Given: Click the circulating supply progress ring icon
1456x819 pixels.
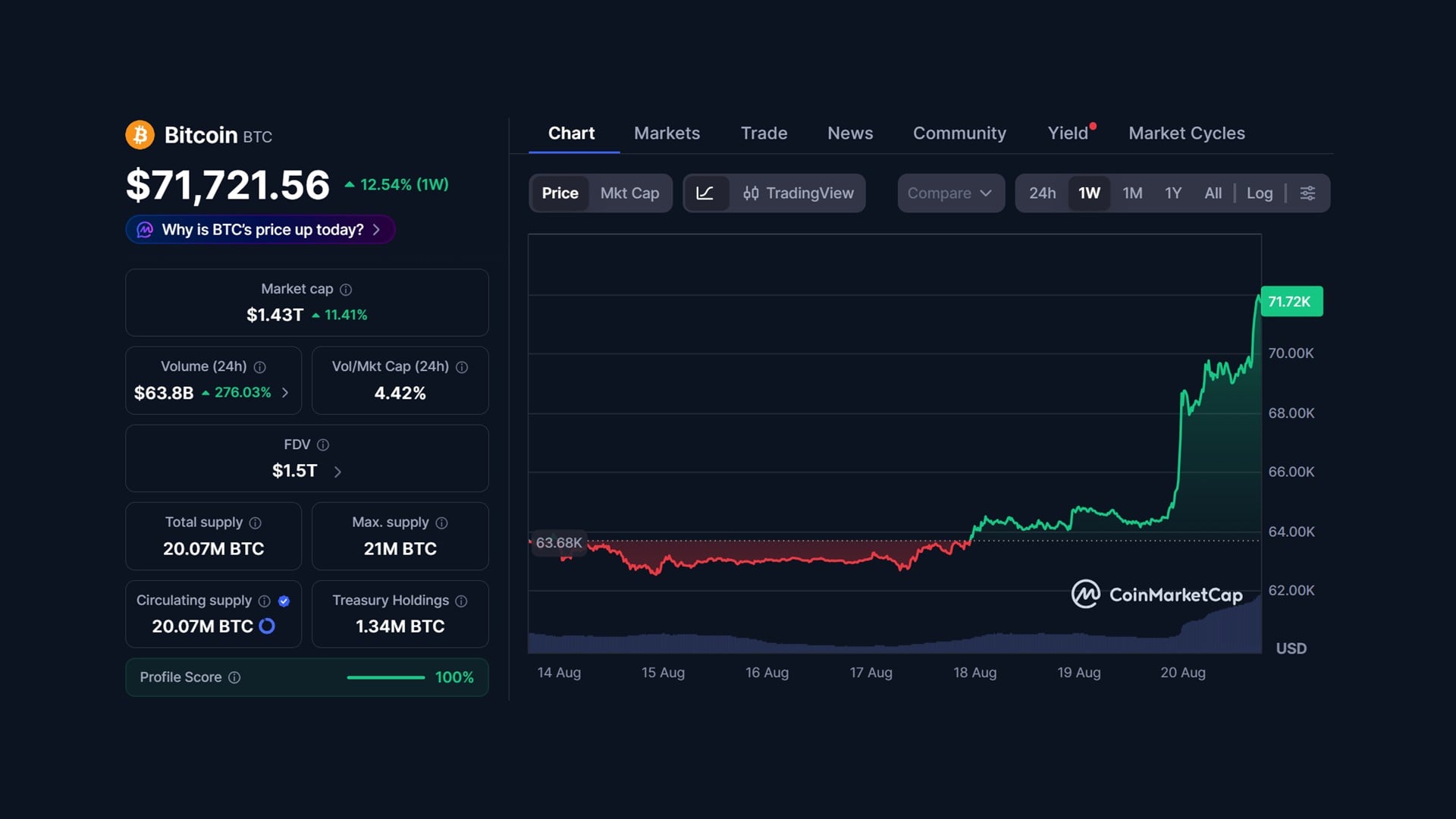Looking at the screenshot, I should 267,626.
